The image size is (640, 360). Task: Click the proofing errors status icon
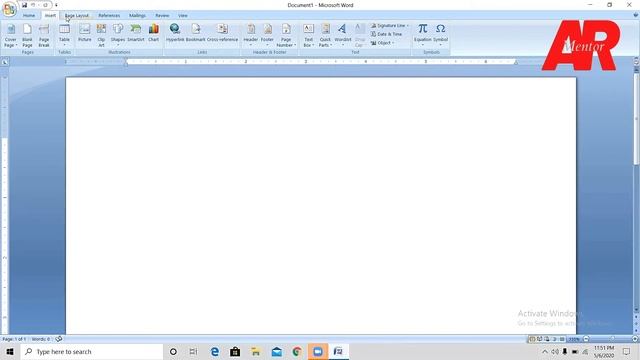pyautogui.click(x=59, y=339)
